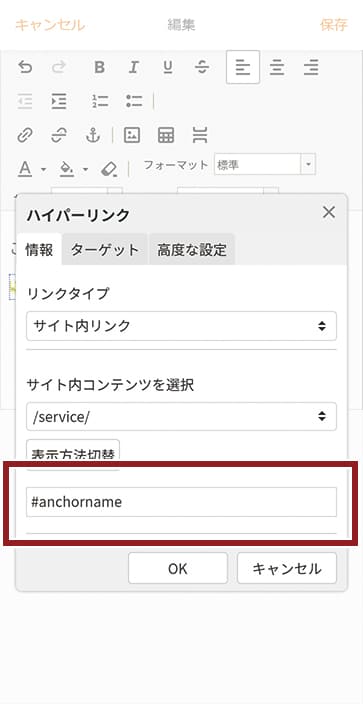Image resolution: width=363 pixels, height=704 pixels.
Task: Toggle Italic formatting
Action: (x=133, y=67)
